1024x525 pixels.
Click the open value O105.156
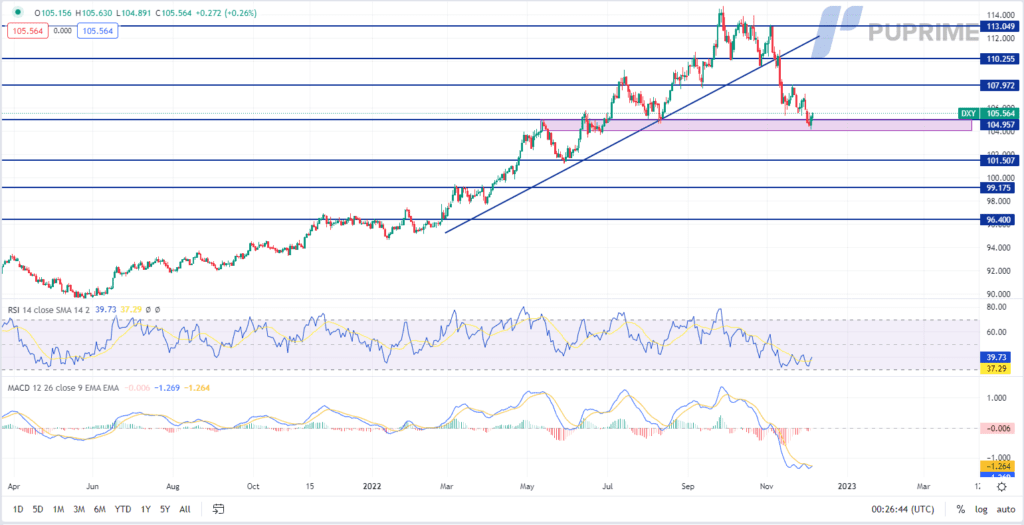coord(54,13)
